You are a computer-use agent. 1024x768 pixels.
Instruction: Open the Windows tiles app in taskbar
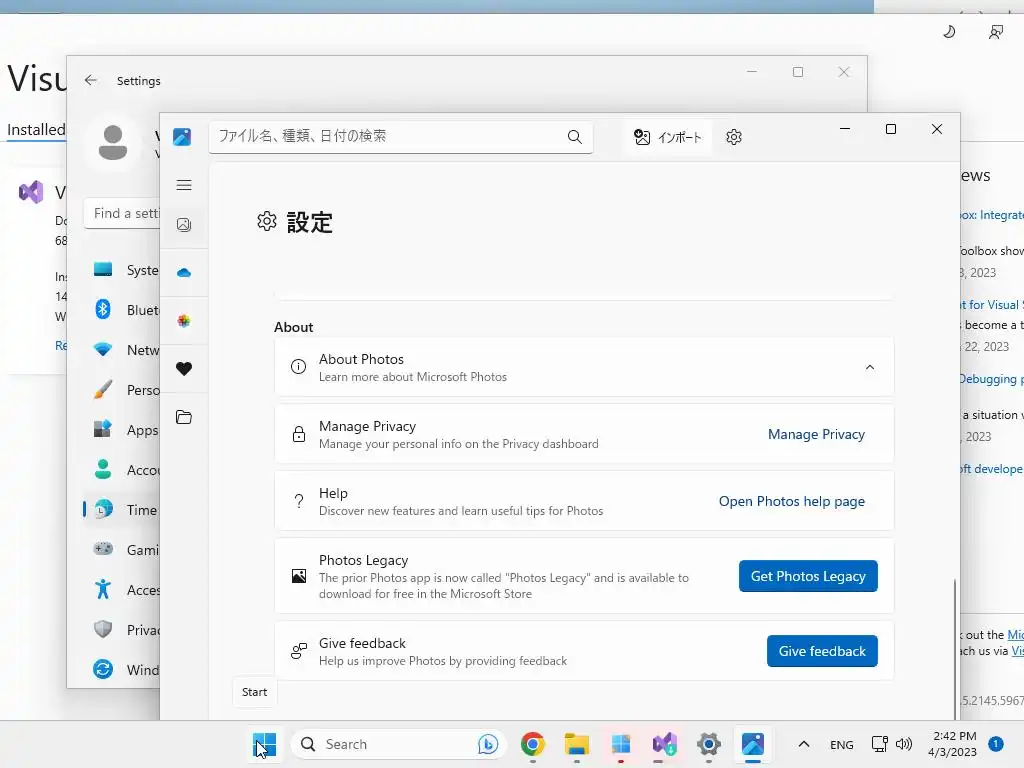[x=620, y=744]
